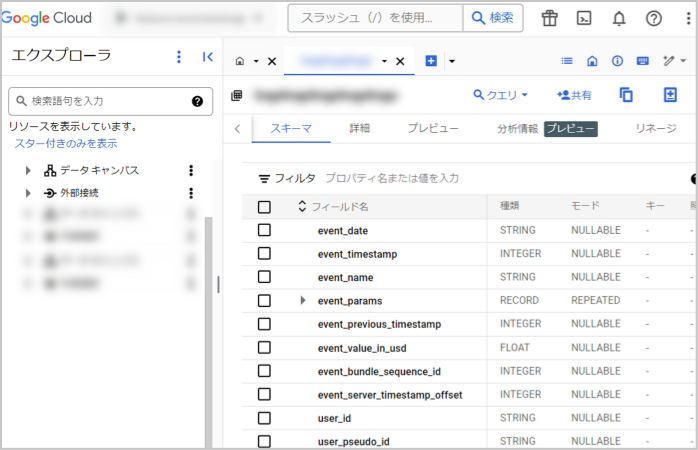Expand the データ キャンバス tree node
The image size is (698, 450).
tap(28, 170)
